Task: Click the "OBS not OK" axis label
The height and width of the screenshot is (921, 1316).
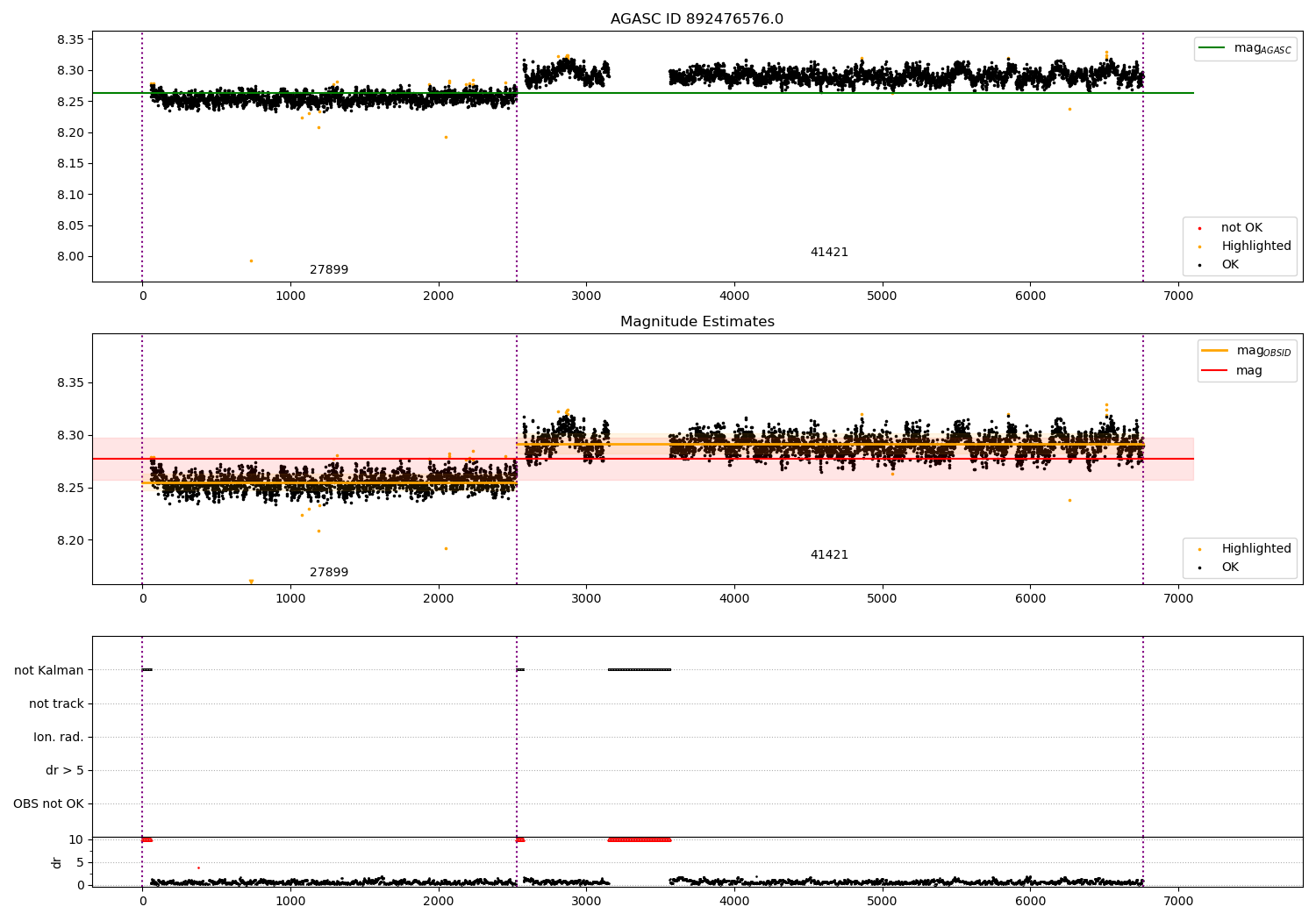Action: [x=48, y=803]
